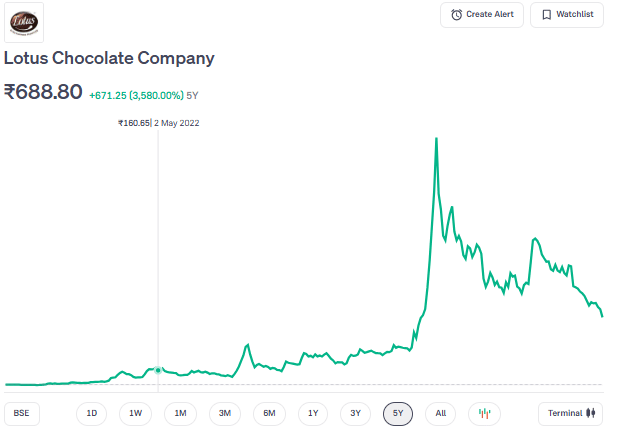Select the 1W time range
The height and width of the screenshot is (438, 618).
point(136,413)
